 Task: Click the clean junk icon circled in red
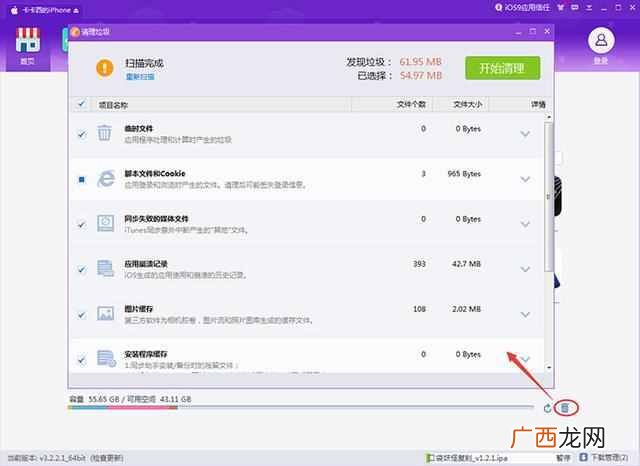coord(564,408)
